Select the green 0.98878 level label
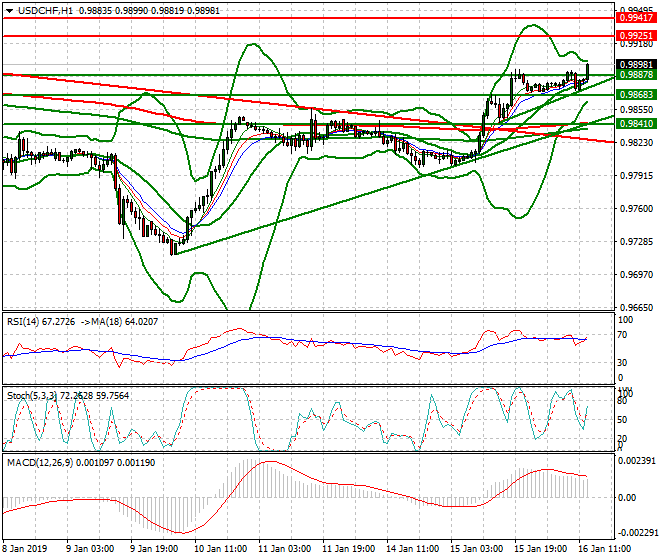Image resolution: width=660 pixels, height=560 pixels. (x=636, y=75)
